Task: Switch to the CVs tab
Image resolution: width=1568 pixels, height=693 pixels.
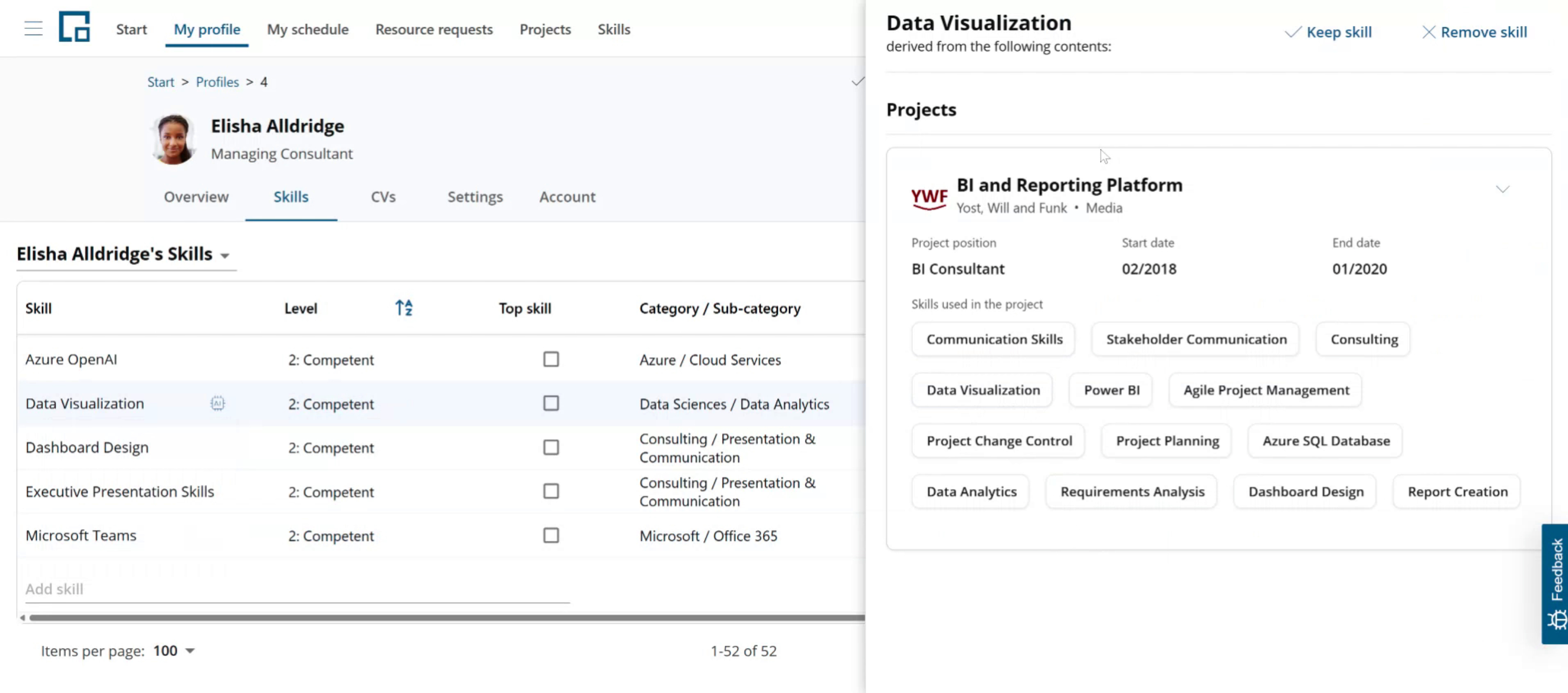Action: [383, 197]
